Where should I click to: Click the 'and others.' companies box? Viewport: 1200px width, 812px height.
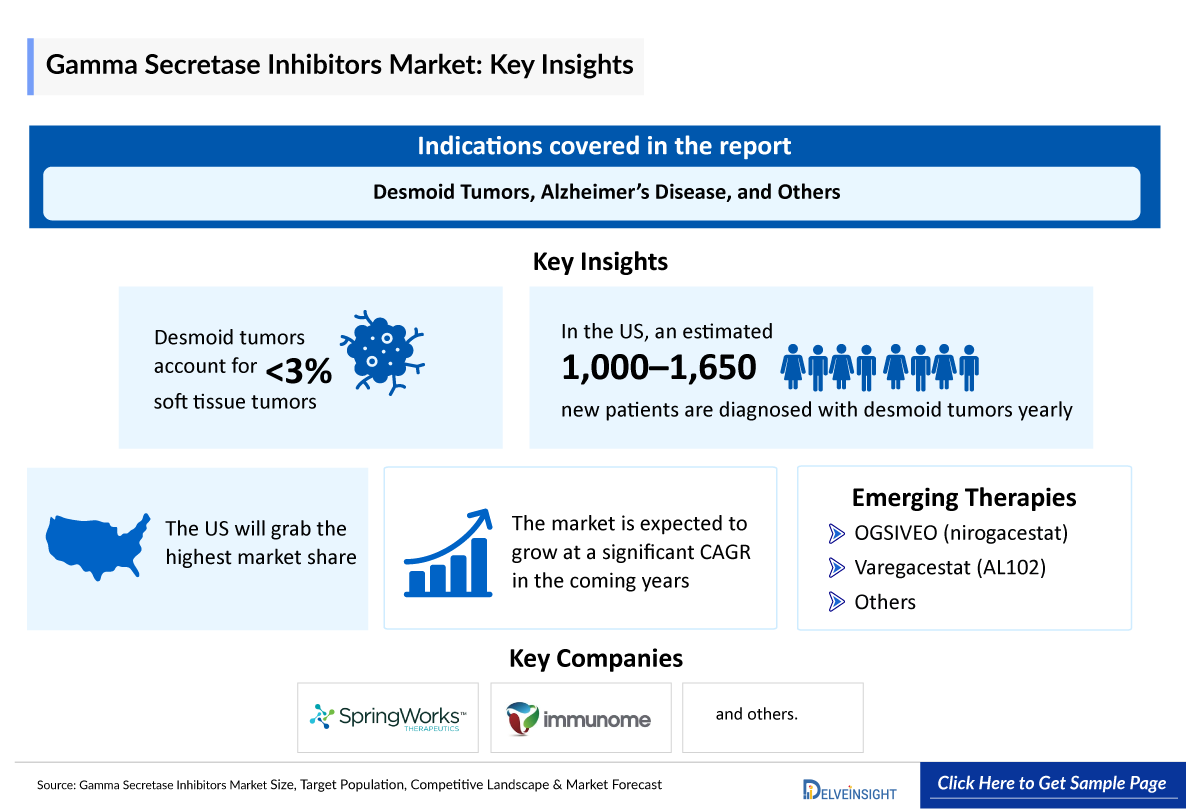(x=772, y=714)
